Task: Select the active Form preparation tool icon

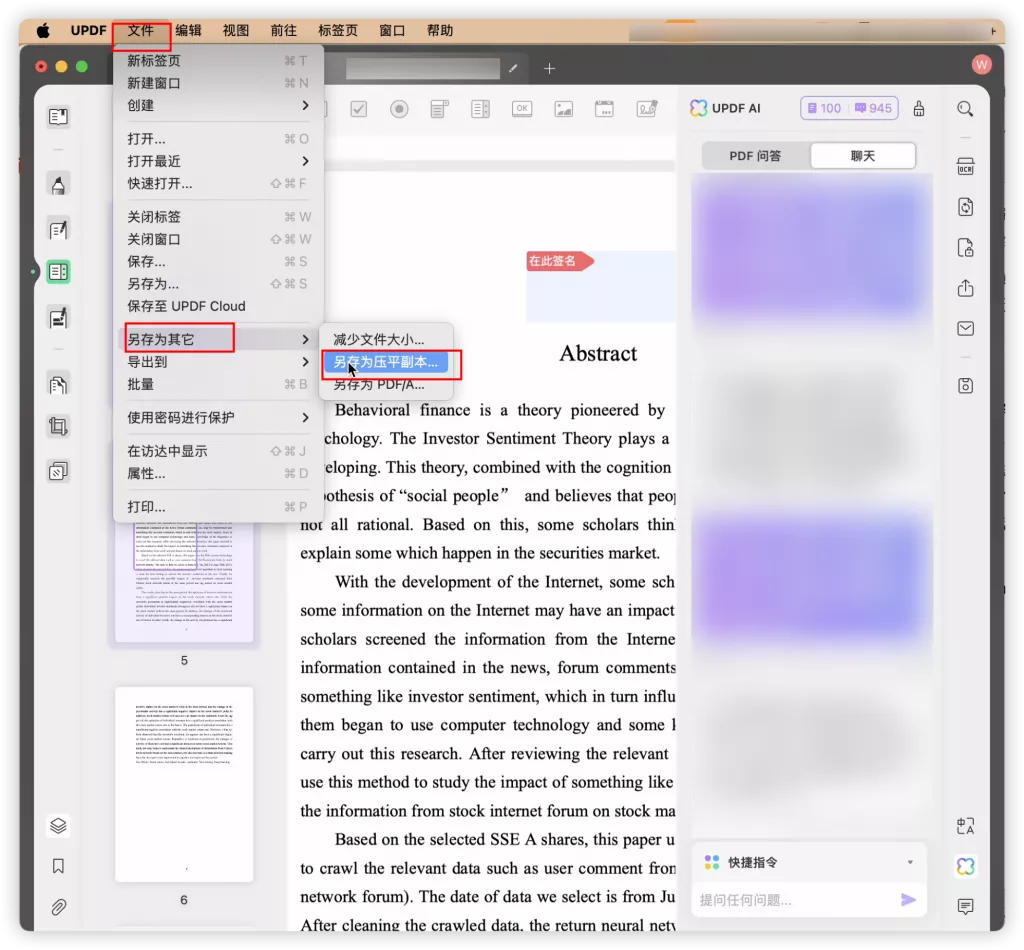Action: (x=58, y=272)
